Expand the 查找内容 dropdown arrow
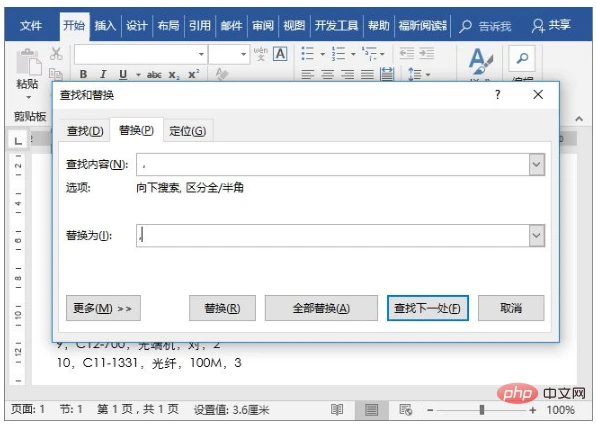This screenshot has height=426, width=596. pos(536,165)
